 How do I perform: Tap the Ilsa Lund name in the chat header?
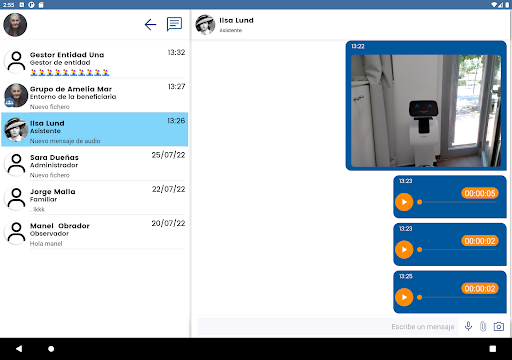[x=236, y=20]
